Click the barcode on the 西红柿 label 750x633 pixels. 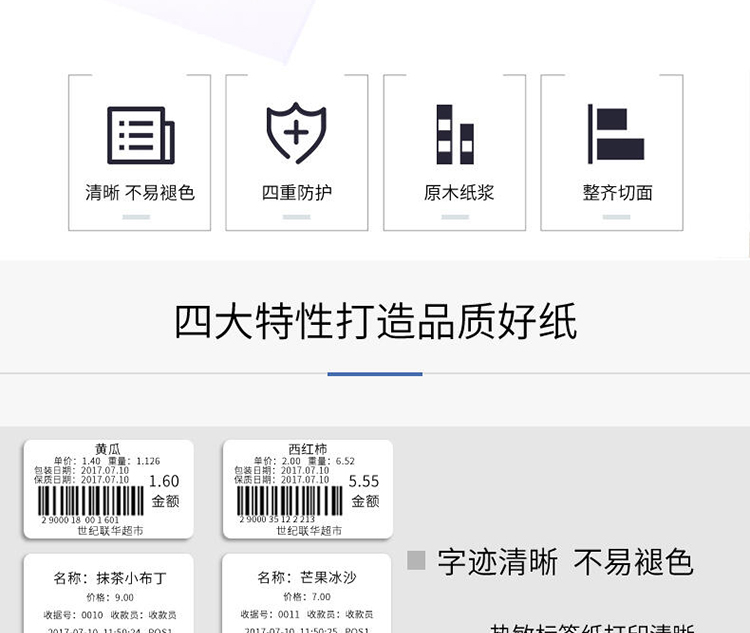288,500
